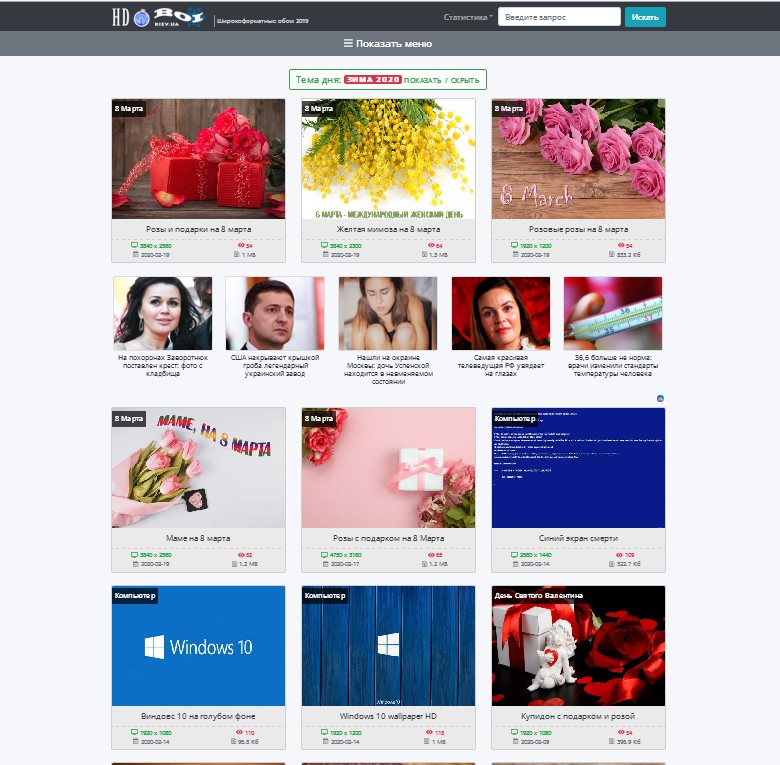Viewport: 780px width, 765px height.
Task: Click calendar icon under Синий экран смерти
Action: click(516, 564)
